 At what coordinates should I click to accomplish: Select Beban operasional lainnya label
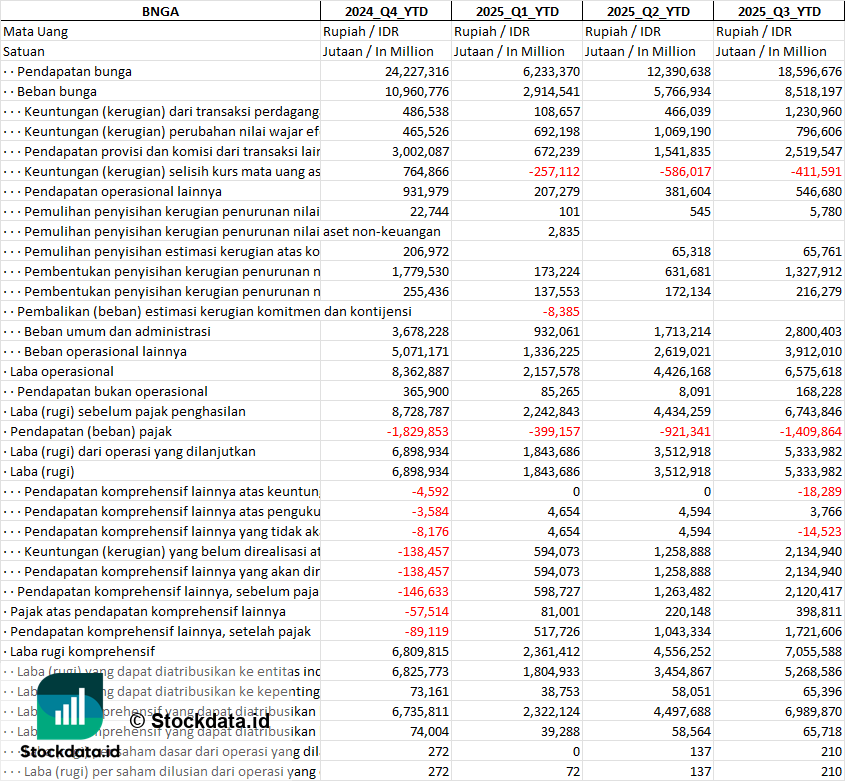(106, 351)
